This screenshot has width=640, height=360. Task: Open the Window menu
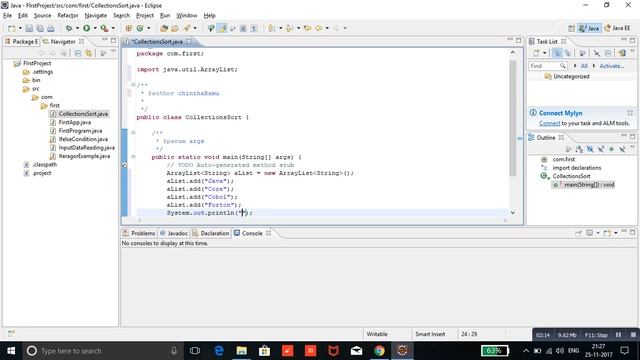click(x=187, y=16)
